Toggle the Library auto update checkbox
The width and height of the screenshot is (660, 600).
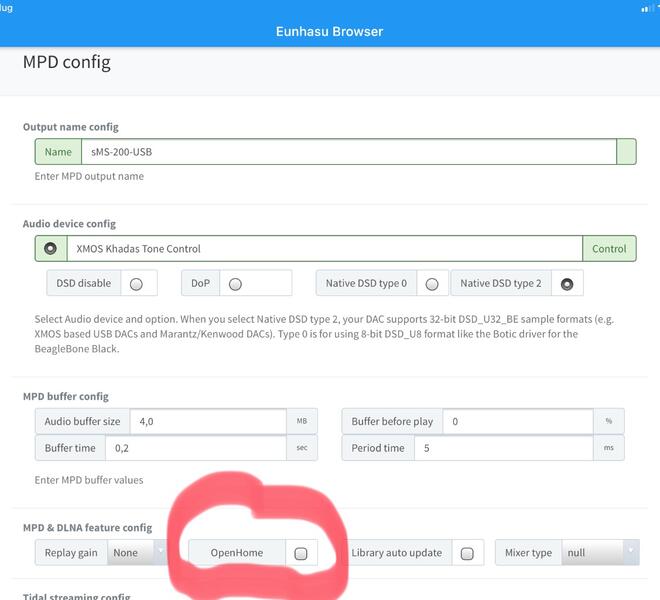coord(466,553)
